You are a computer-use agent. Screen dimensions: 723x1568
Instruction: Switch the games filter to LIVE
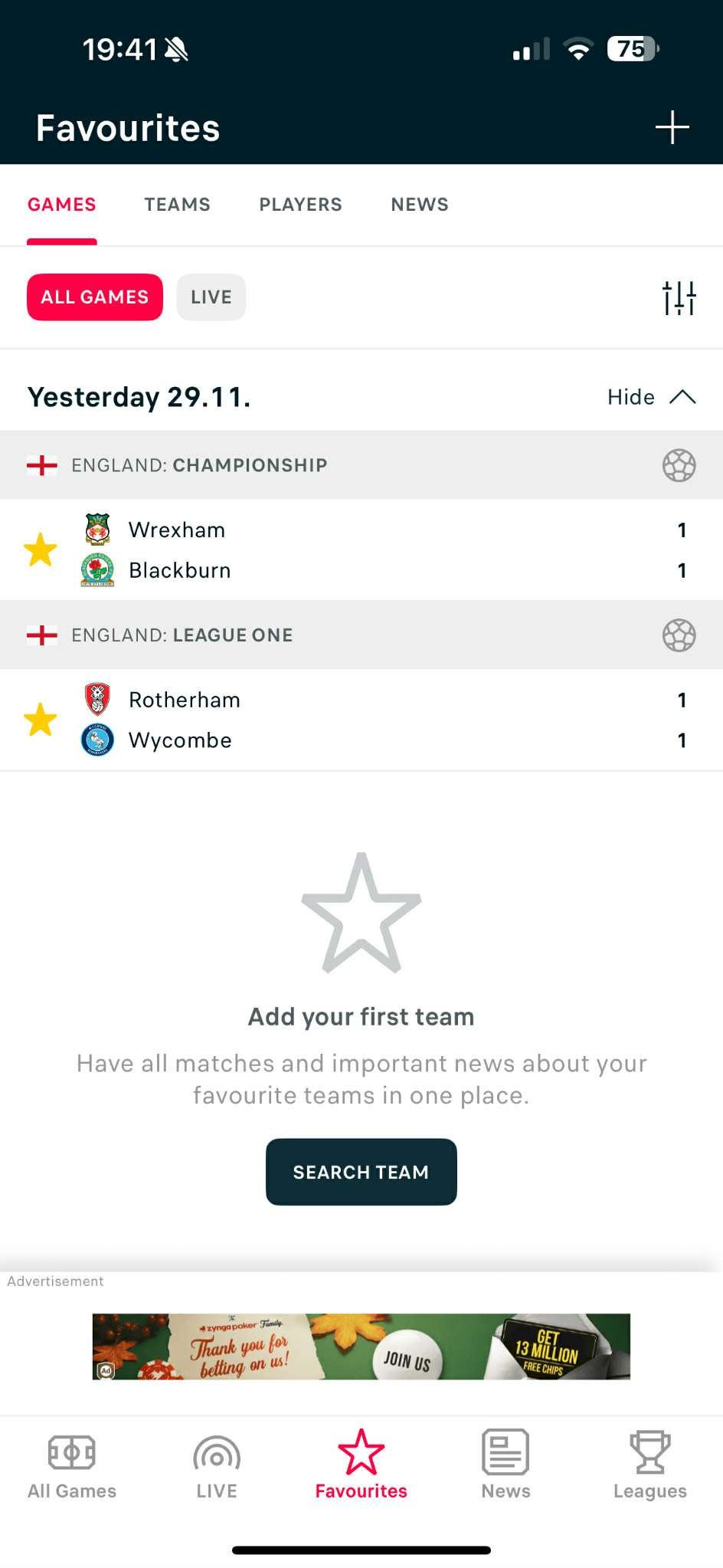click(211, 297)
